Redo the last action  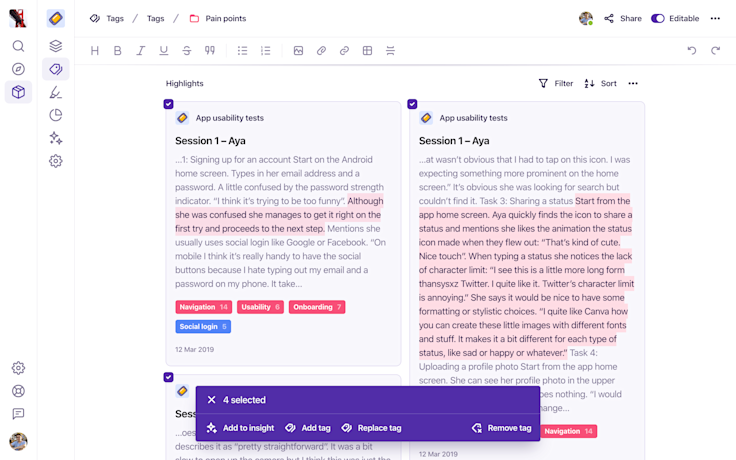(x=715, y=51)
